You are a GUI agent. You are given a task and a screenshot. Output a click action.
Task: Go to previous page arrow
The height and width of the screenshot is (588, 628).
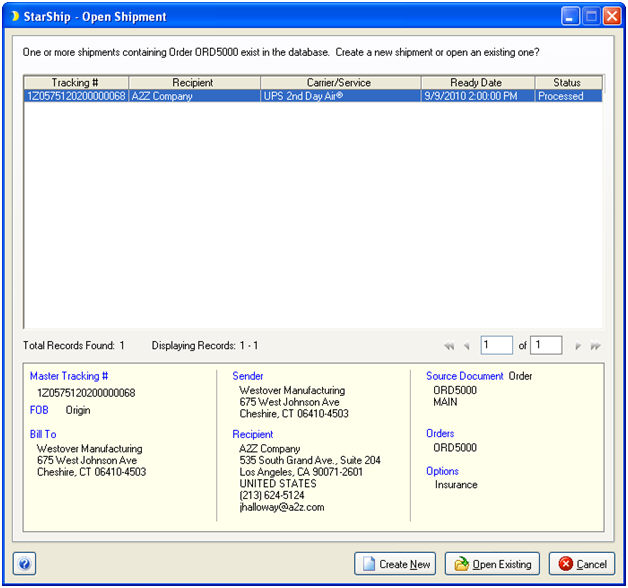467,346
